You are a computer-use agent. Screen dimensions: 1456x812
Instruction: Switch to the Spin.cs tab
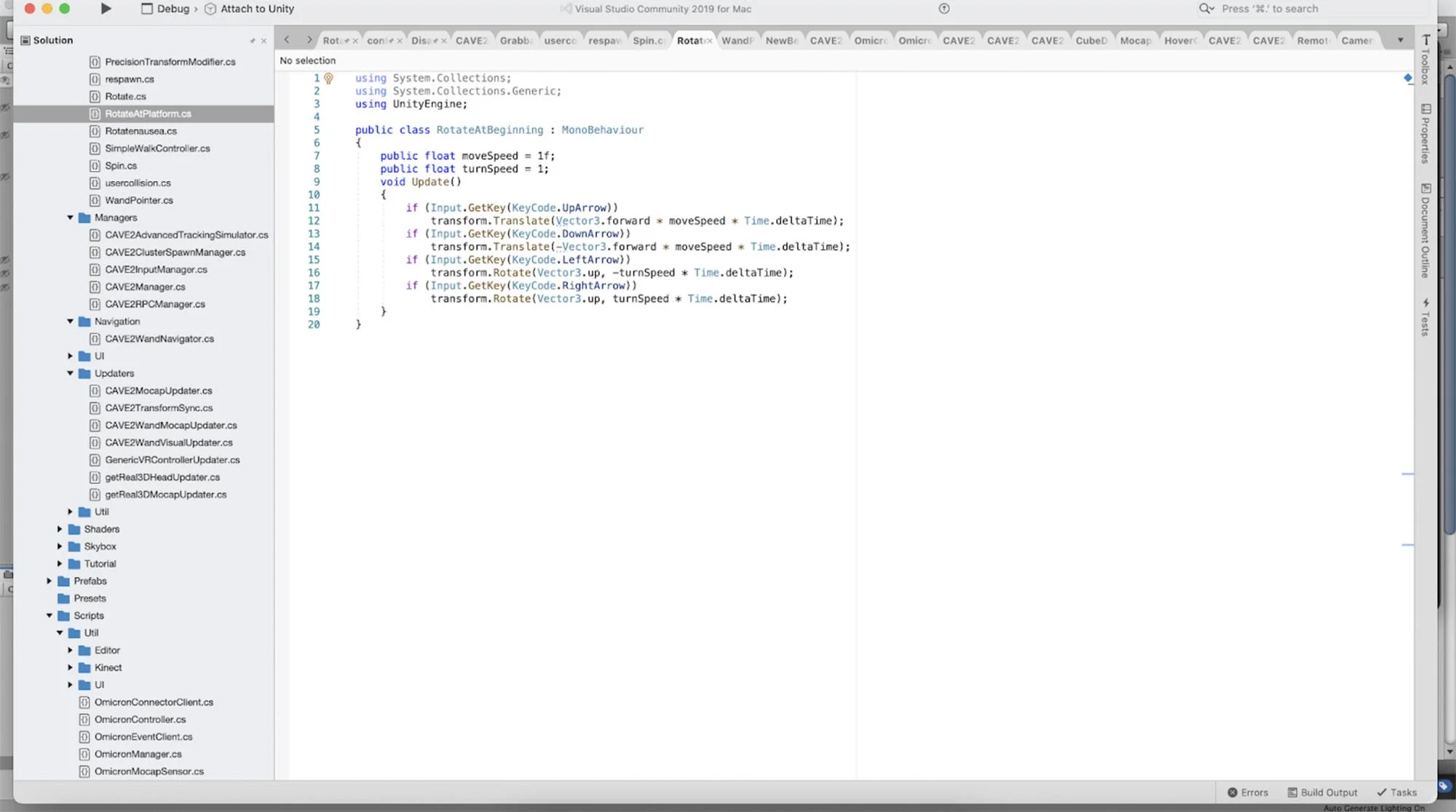(647, 41)
